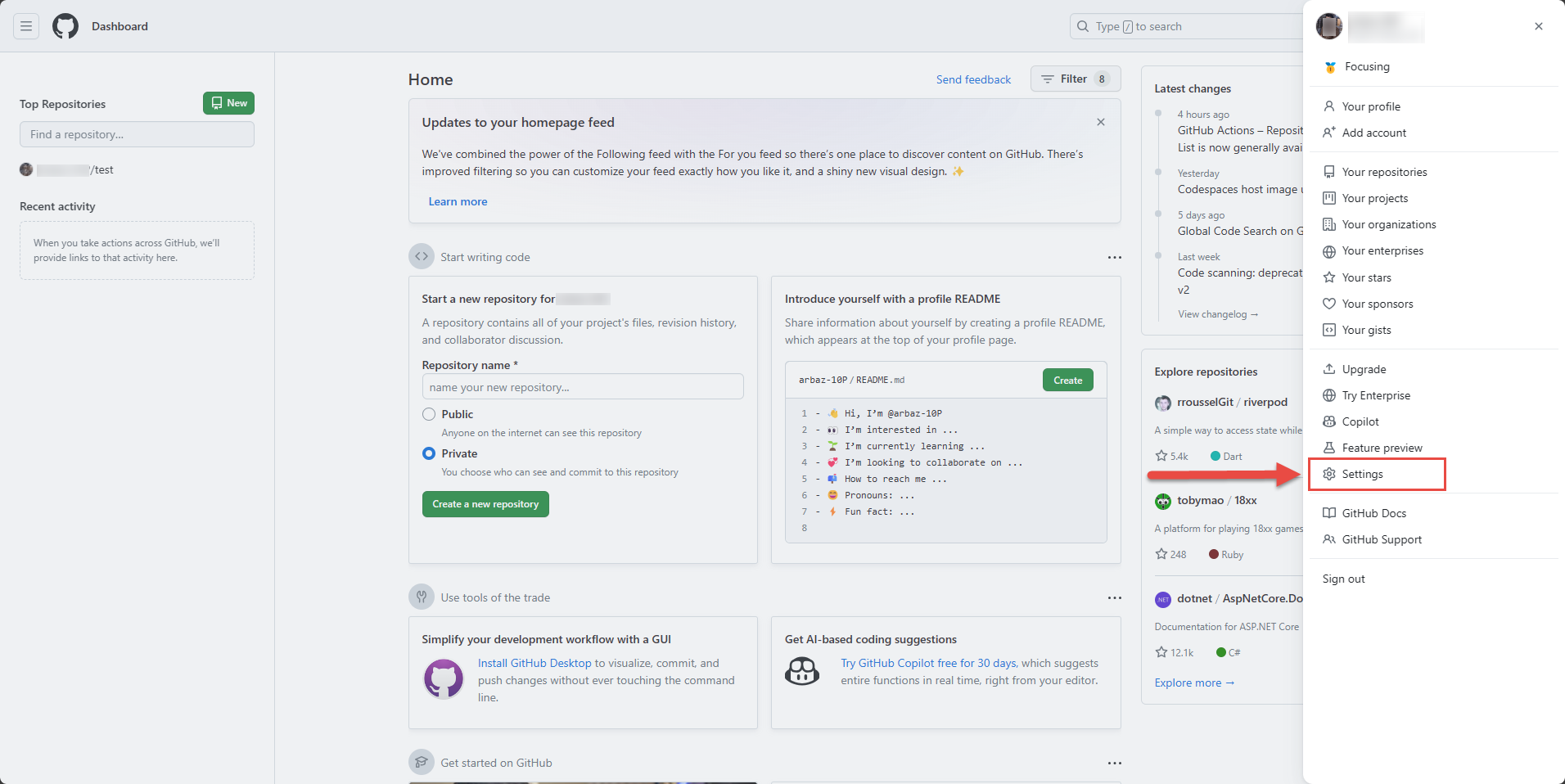Open the Learn more link about homepage feed
This screenshot has width=1565, height=784.
(457, 201)
